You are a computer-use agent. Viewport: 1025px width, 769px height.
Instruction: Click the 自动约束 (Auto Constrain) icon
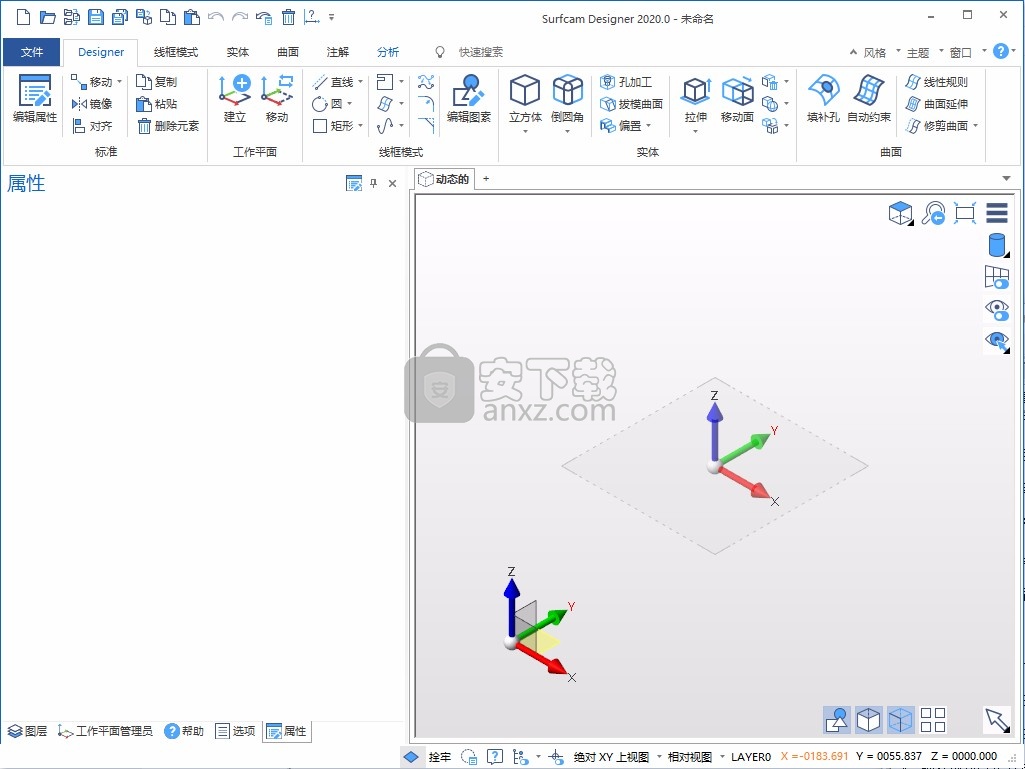click(x=868, y=91)
